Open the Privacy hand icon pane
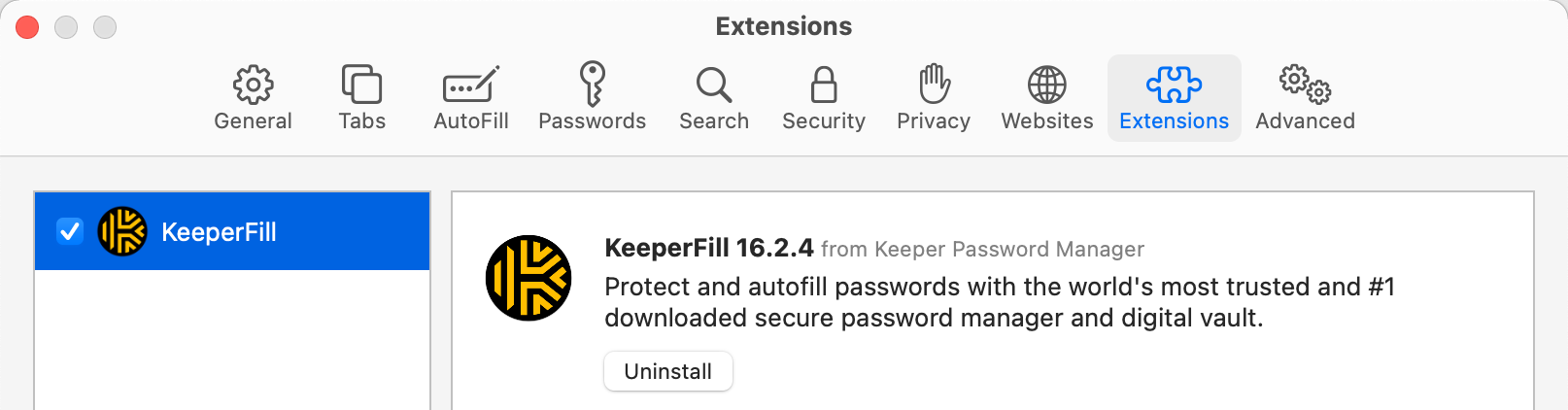Image resolution: width=1568 pixels, height=410 pixels. click(x=934, y=84)
